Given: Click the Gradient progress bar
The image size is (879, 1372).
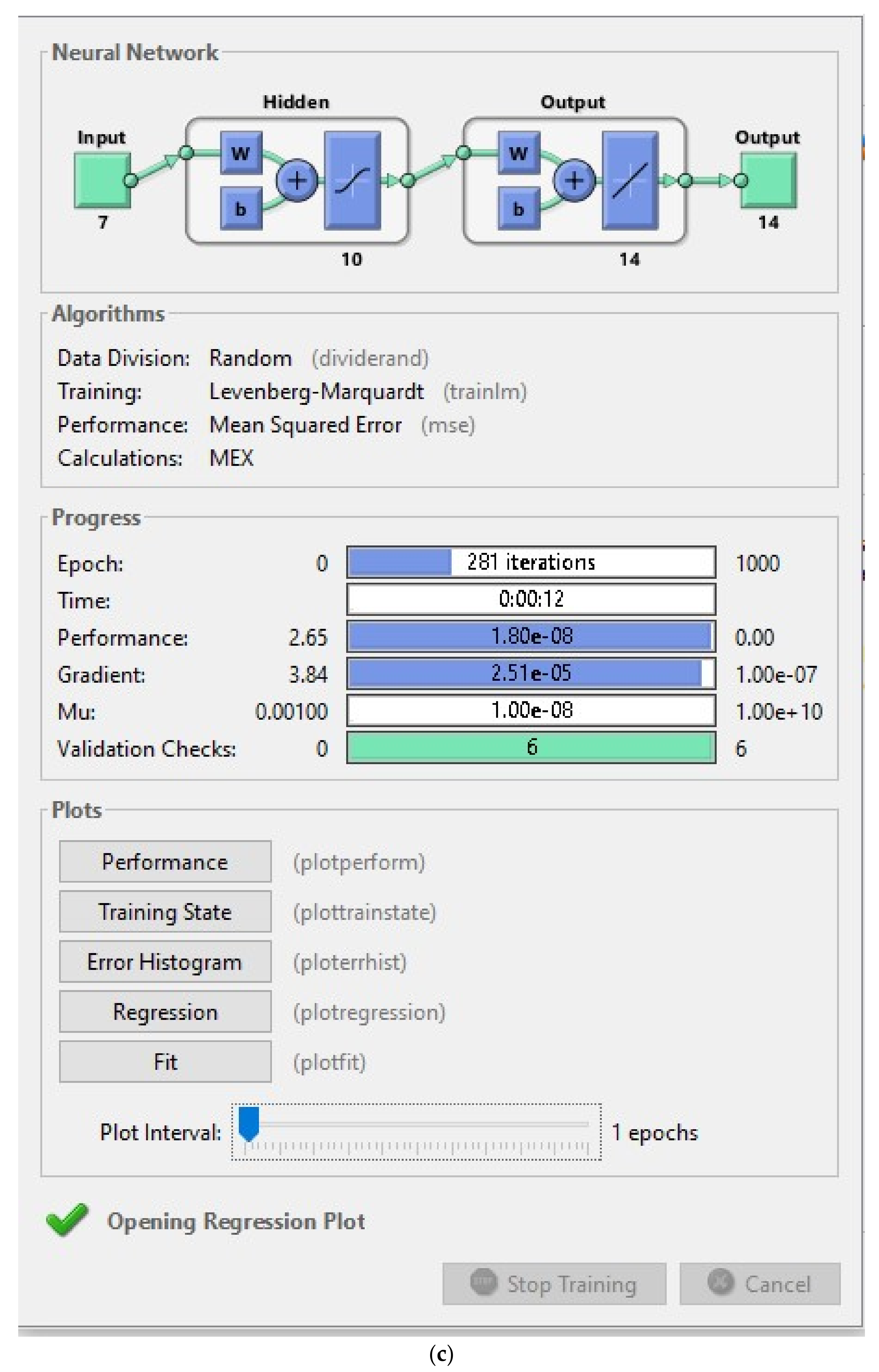Looking at the screenshot, I should click(x=531, y=673).
